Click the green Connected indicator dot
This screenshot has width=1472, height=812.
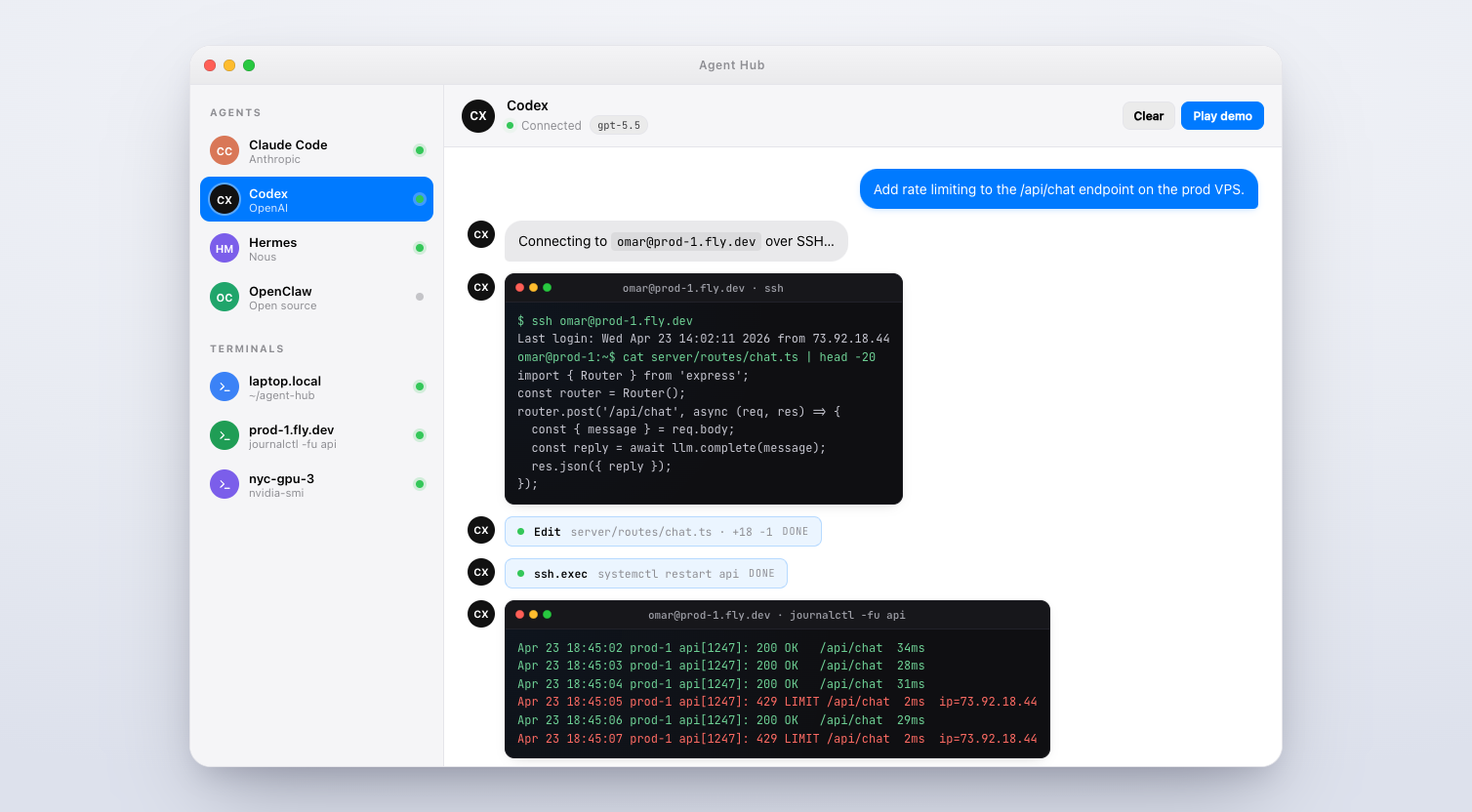(509, 125)
